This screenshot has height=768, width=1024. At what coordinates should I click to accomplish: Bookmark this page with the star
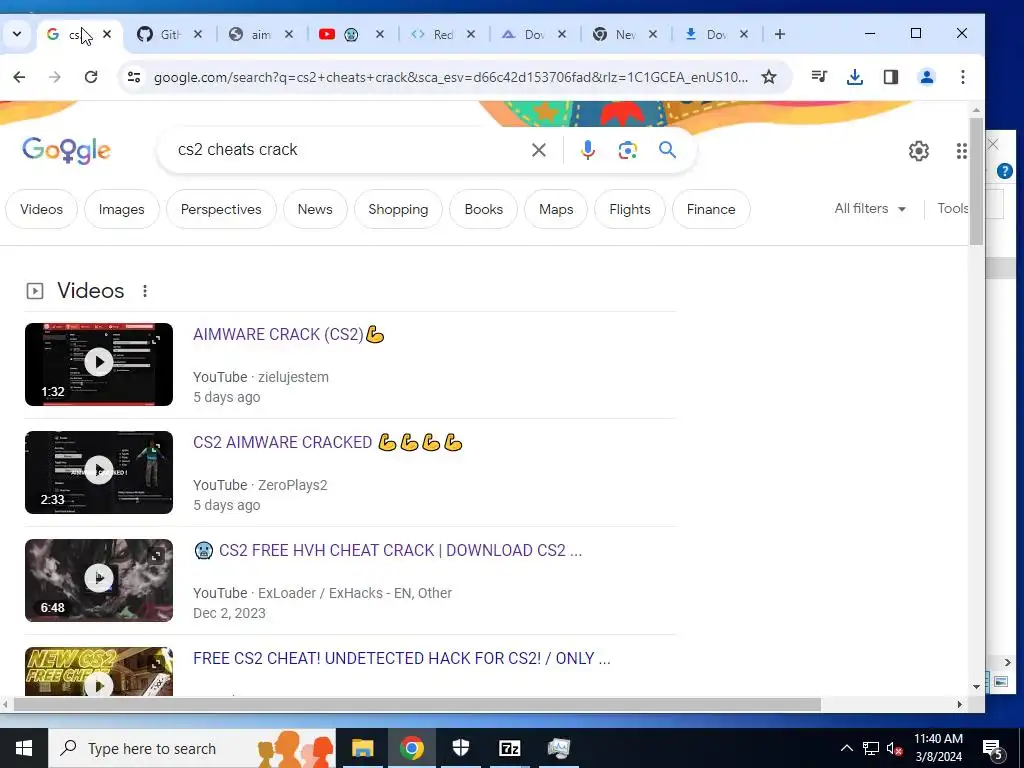[x=769, y=77]
